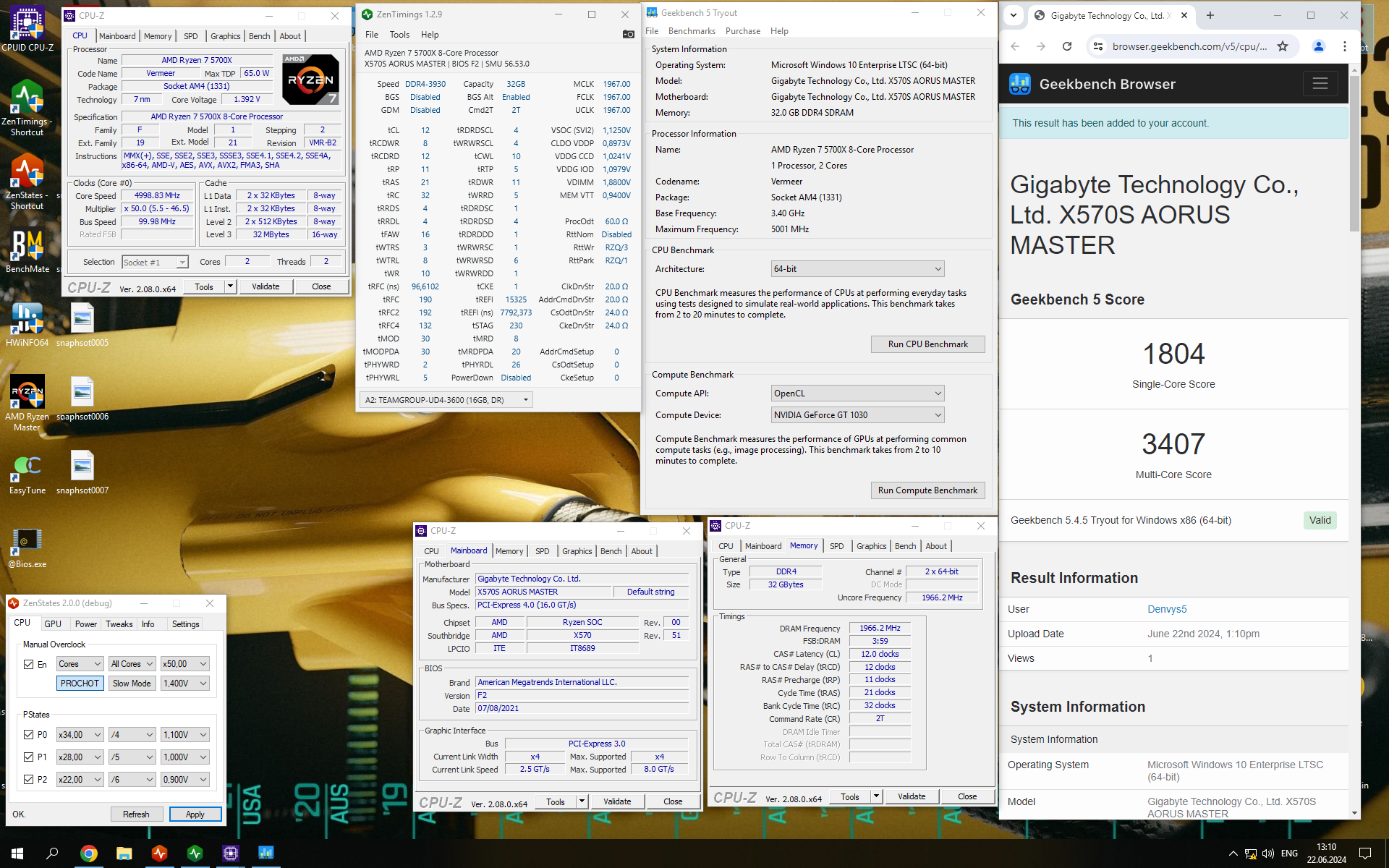
Task: Open Tools arrow in Memory CPU-Z window
Action: (876, 796)
